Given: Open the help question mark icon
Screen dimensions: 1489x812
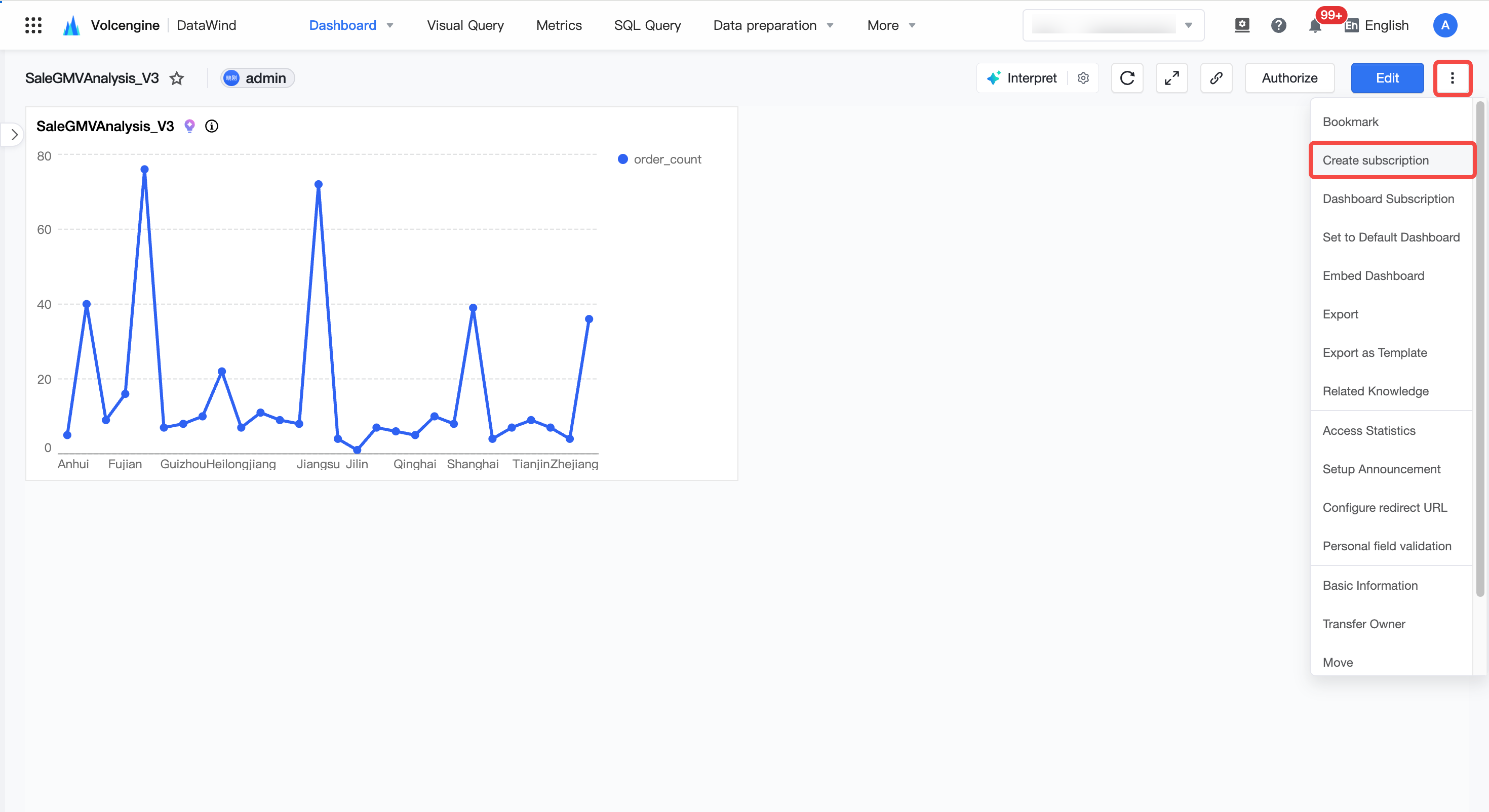Looking at the screenshot, I should click(x=1278, y=25).
